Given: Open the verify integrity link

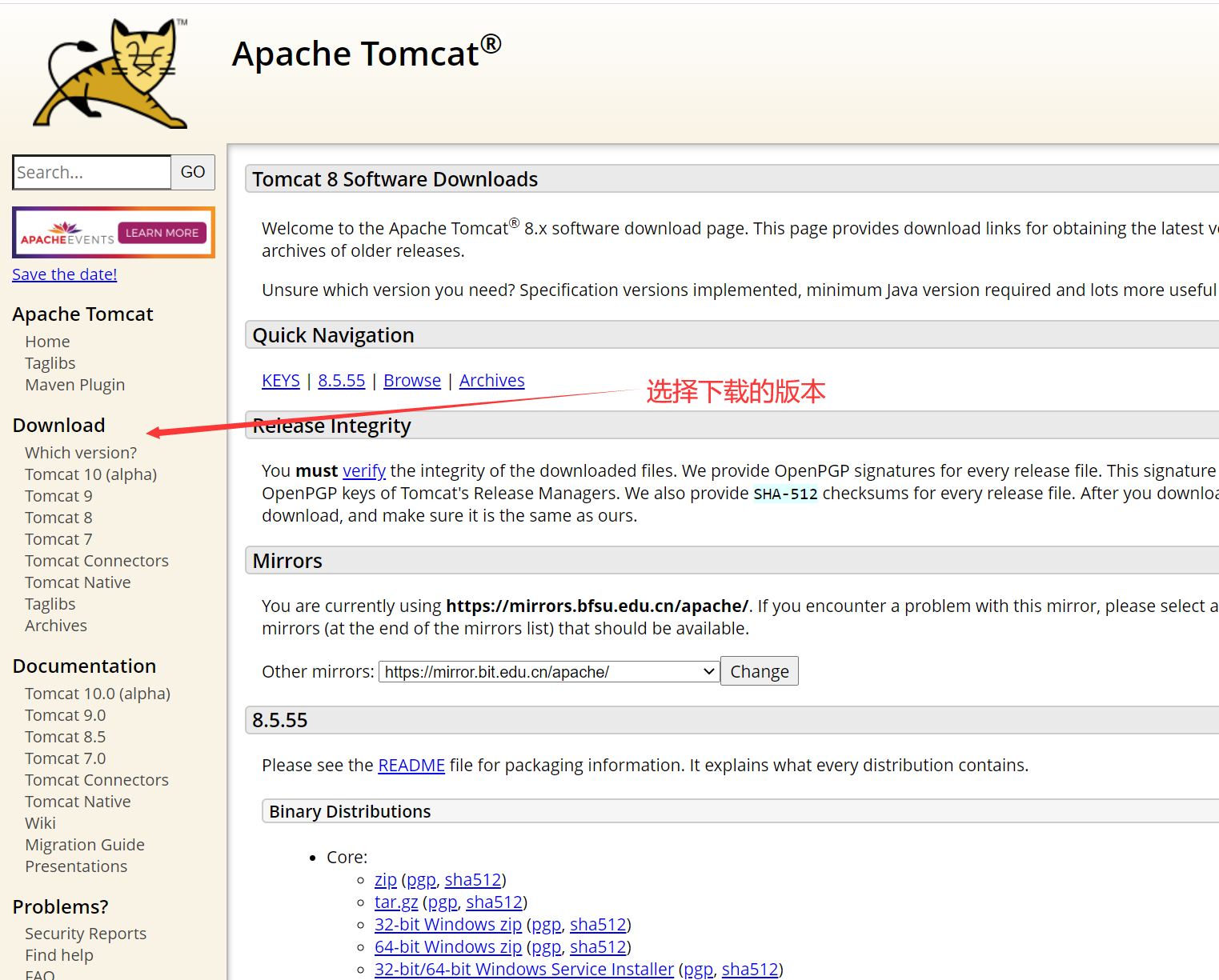Looking at the screenshot, I should tap(364, 471).
